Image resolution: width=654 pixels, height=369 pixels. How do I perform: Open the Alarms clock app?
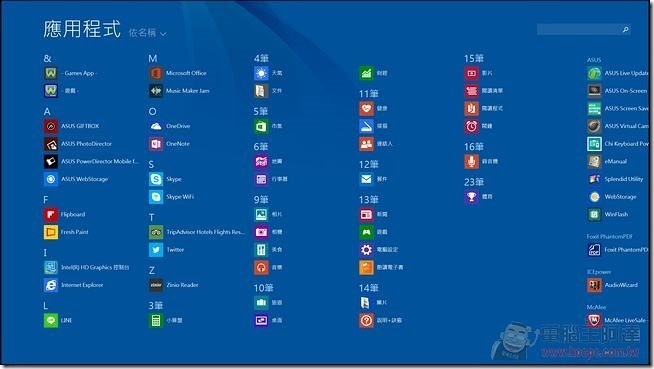coord(479,126)
